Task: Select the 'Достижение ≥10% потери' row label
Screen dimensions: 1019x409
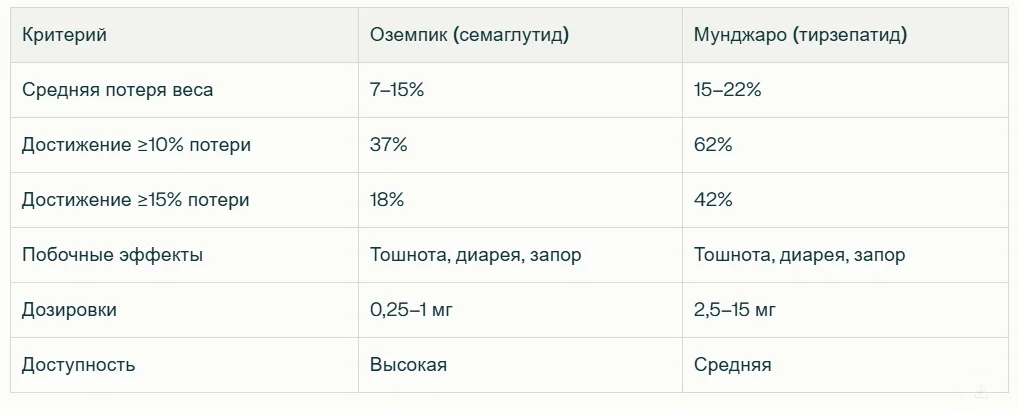Action: pos(136,145)
